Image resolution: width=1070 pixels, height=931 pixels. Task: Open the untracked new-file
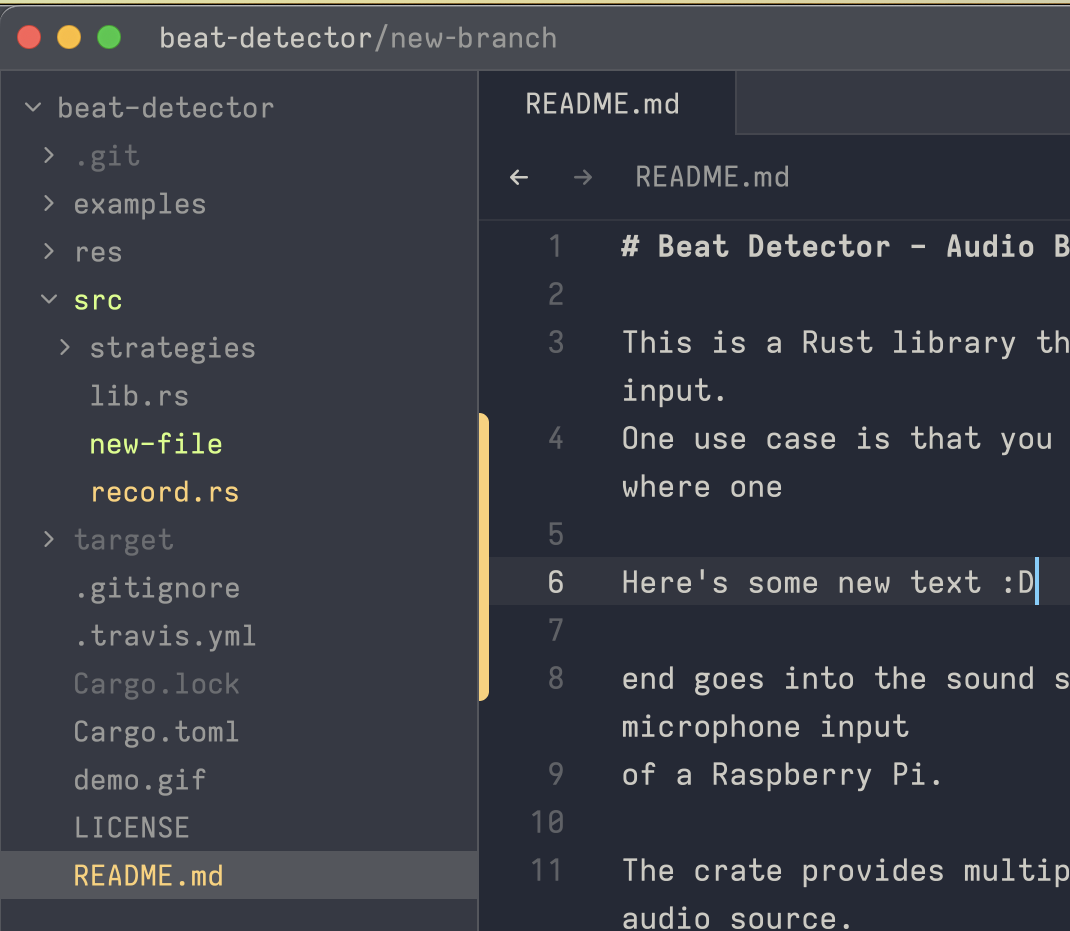pyautogui.click(x=156, y=444)
